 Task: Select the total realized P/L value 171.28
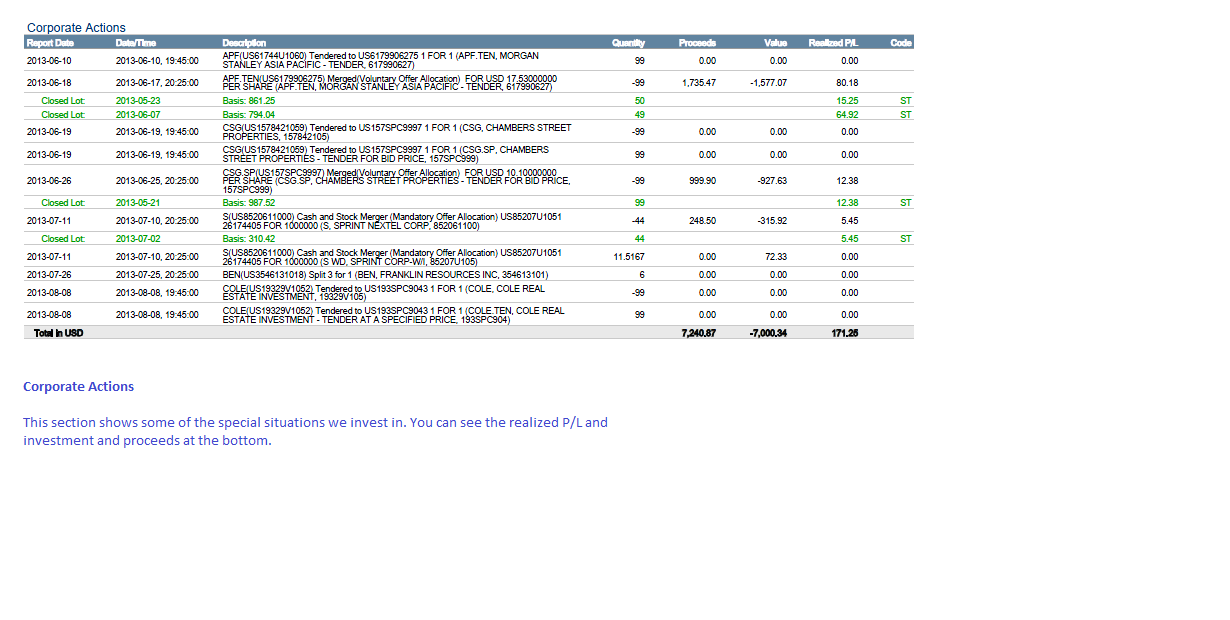pyautogui.click(x=844, y=333)
